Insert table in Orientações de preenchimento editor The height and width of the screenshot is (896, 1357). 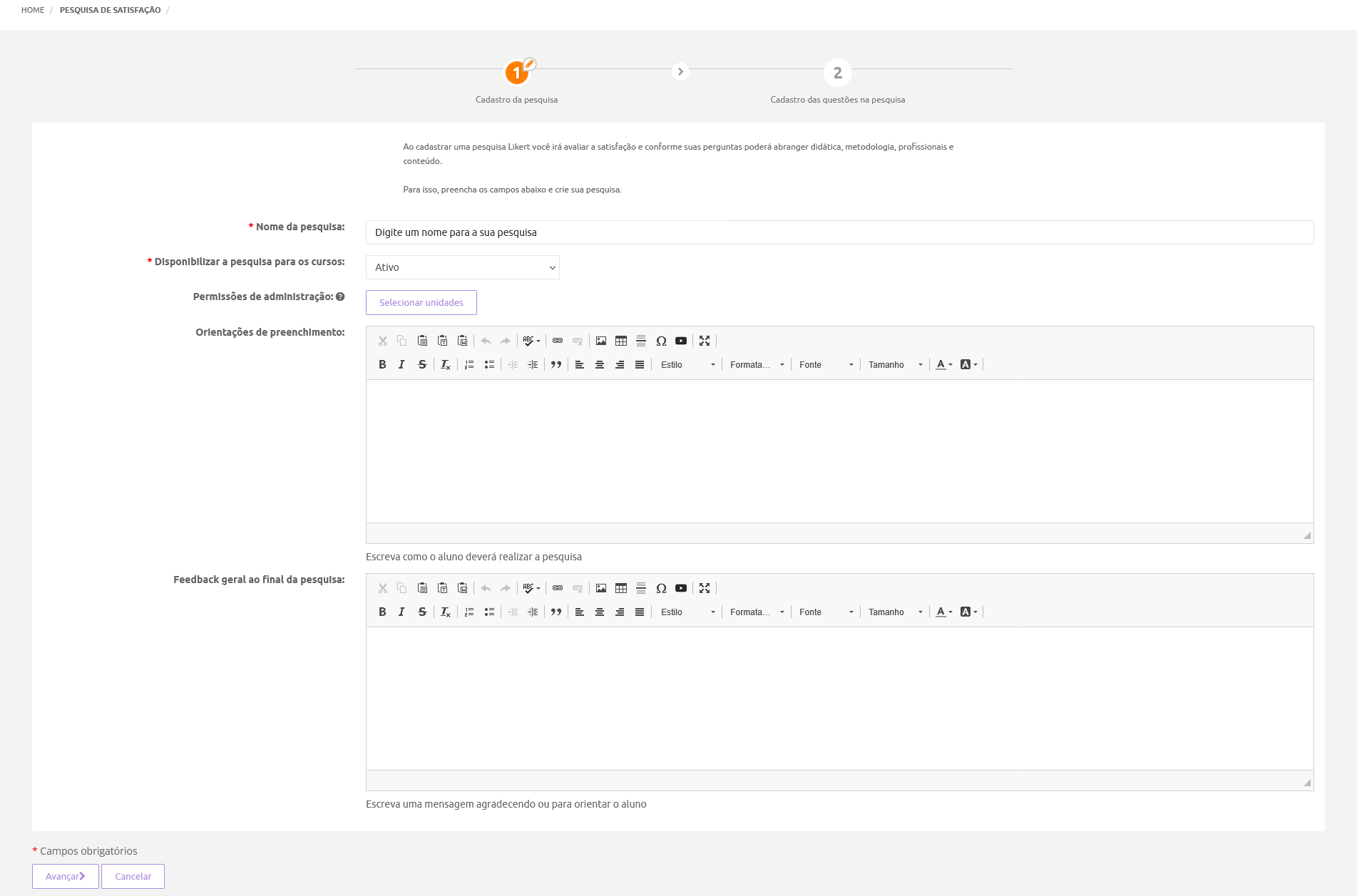point(621,341)
